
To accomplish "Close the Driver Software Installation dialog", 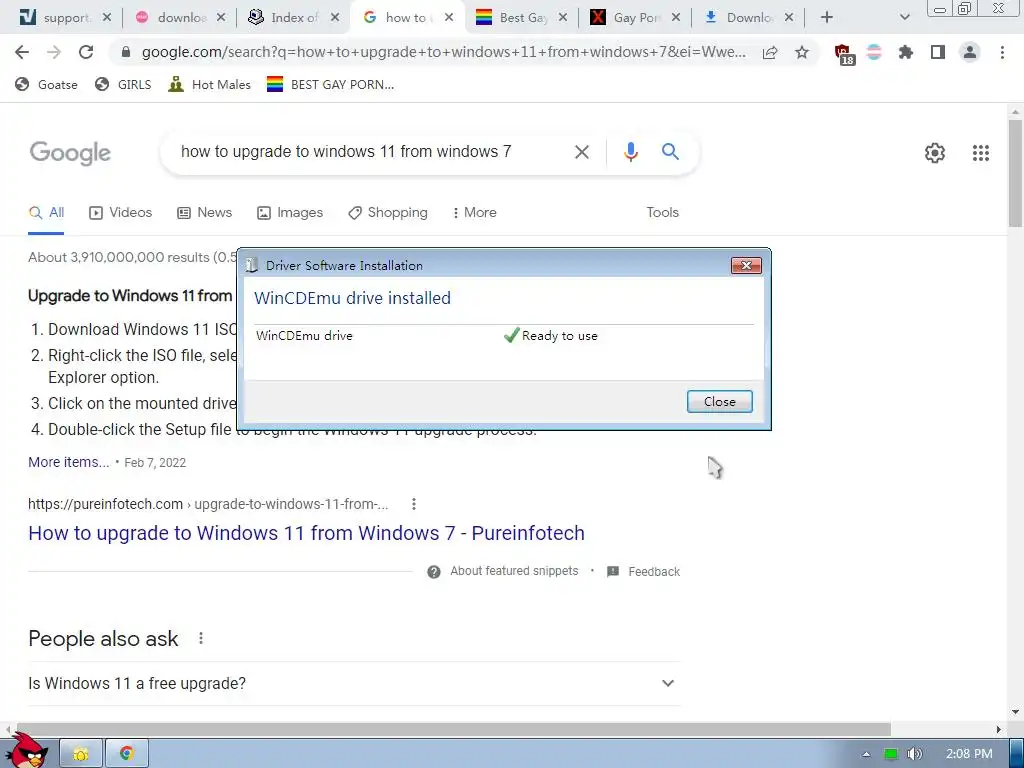I will [x=719, y=402].
